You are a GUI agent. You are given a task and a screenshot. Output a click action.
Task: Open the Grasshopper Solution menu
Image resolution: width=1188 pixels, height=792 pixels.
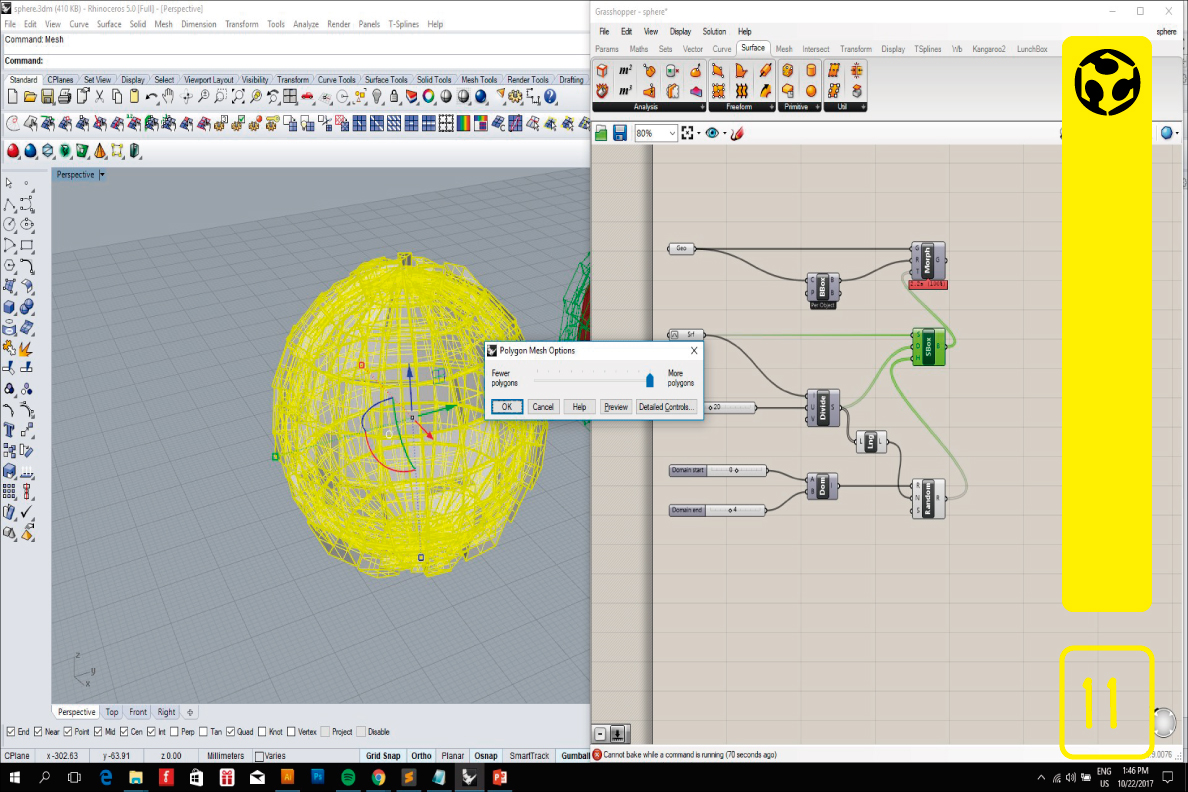[714, 32]
